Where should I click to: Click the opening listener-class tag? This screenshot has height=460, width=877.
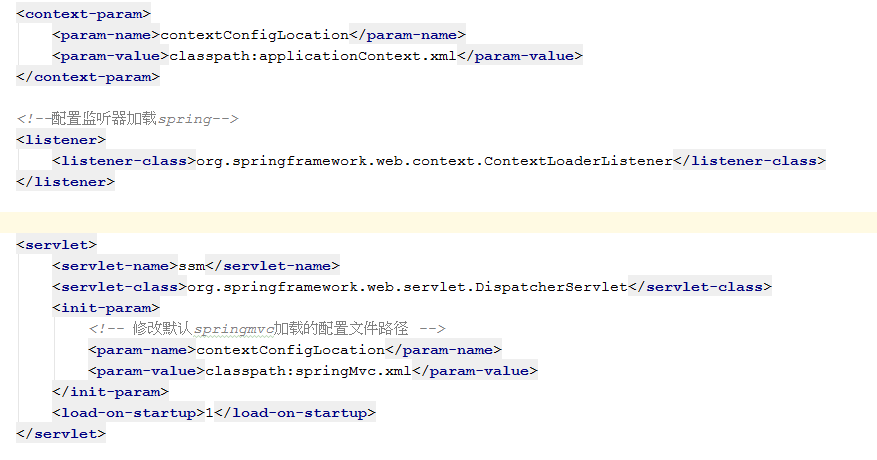click(124, 161)
